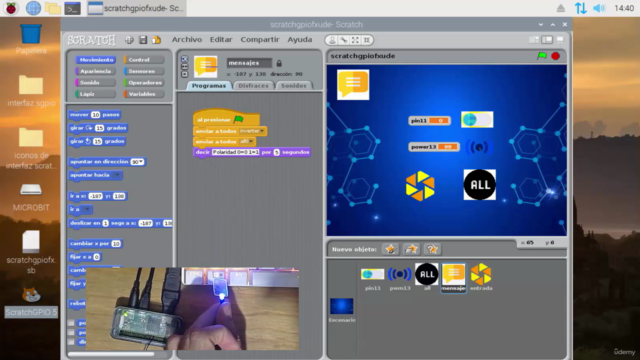
Task: Select the shrink sprite tool
Action: pyautogui.click(x=367, y=40)
